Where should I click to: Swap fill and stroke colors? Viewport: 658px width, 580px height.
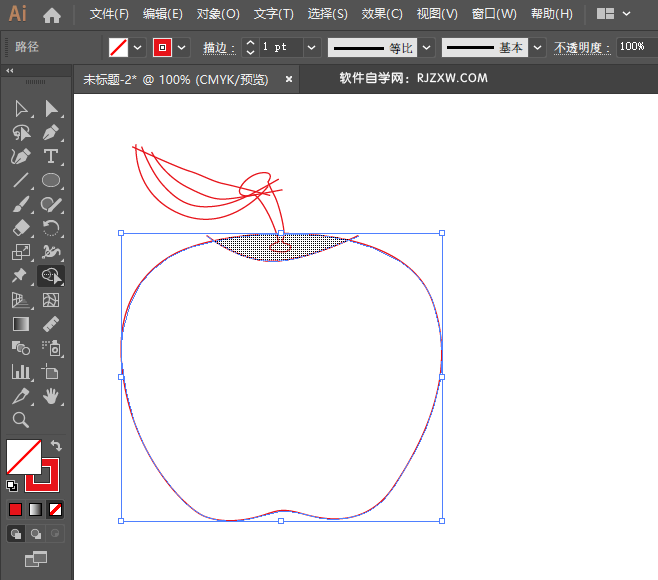[57, 446]
